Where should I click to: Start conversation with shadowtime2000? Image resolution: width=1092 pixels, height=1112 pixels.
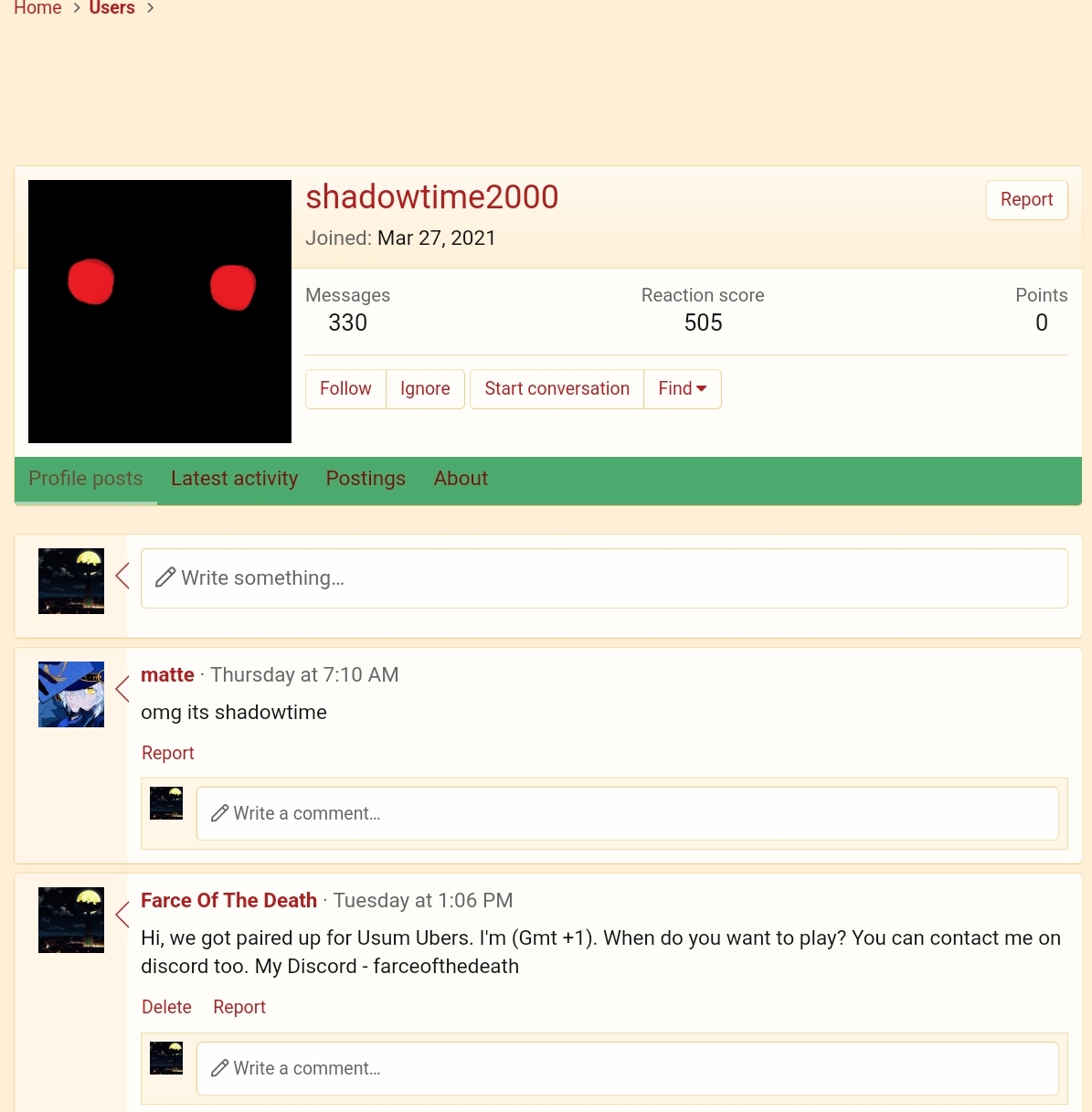click(557, 389)
